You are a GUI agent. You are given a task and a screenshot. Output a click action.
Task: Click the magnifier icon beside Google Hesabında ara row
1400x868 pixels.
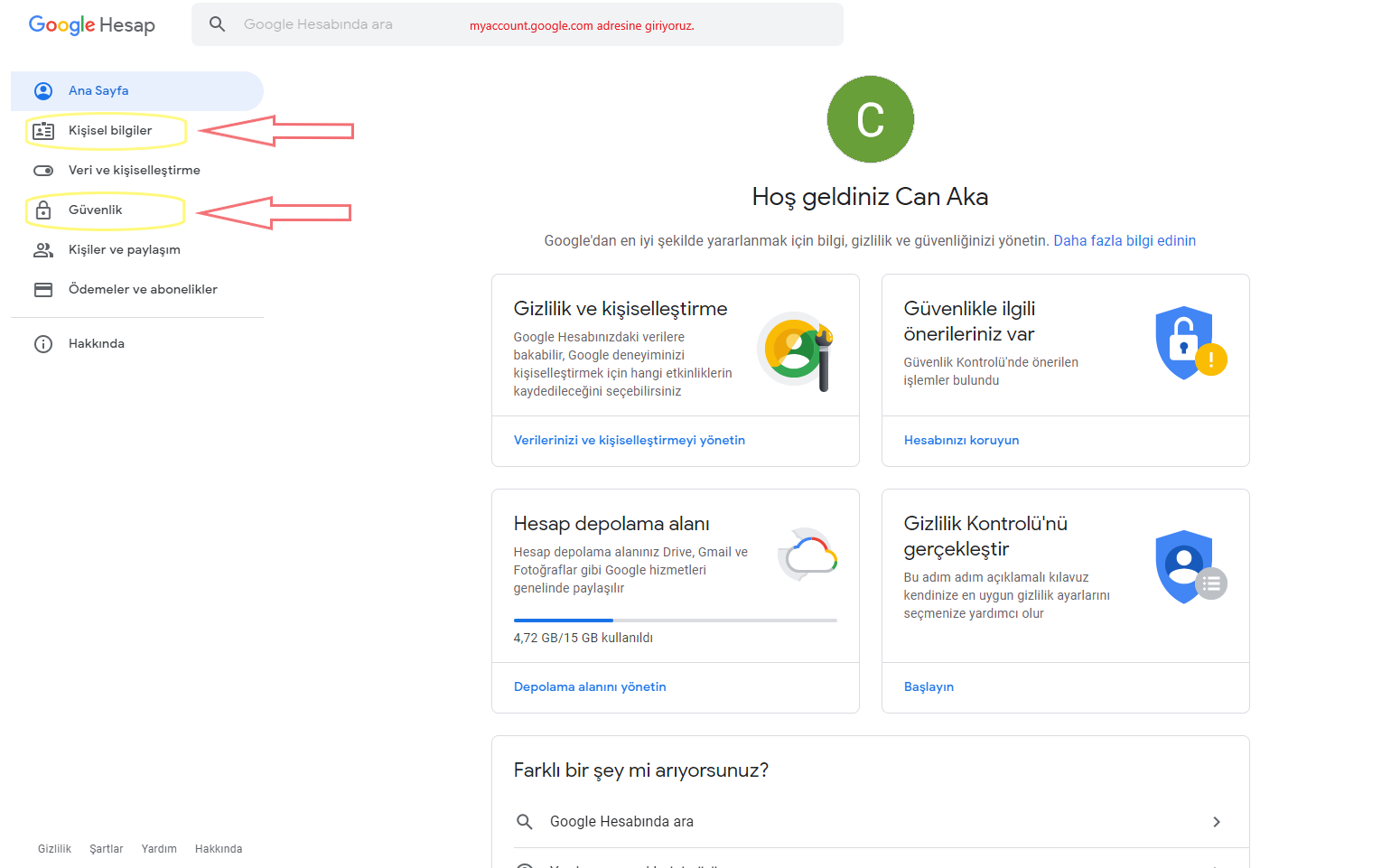525,821
